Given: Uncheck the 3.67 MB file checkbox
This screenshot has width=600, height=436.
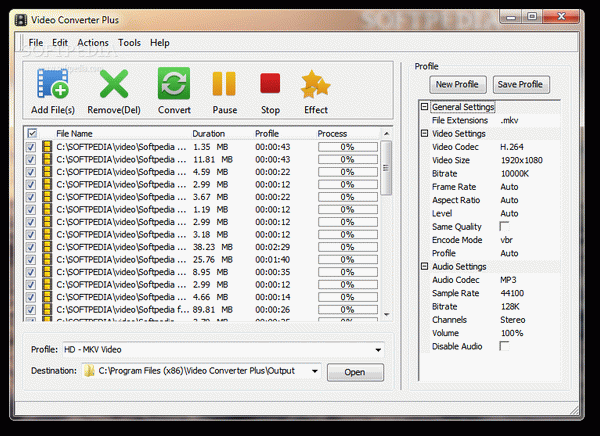Looking at the screenshot, I should (31, 197).
